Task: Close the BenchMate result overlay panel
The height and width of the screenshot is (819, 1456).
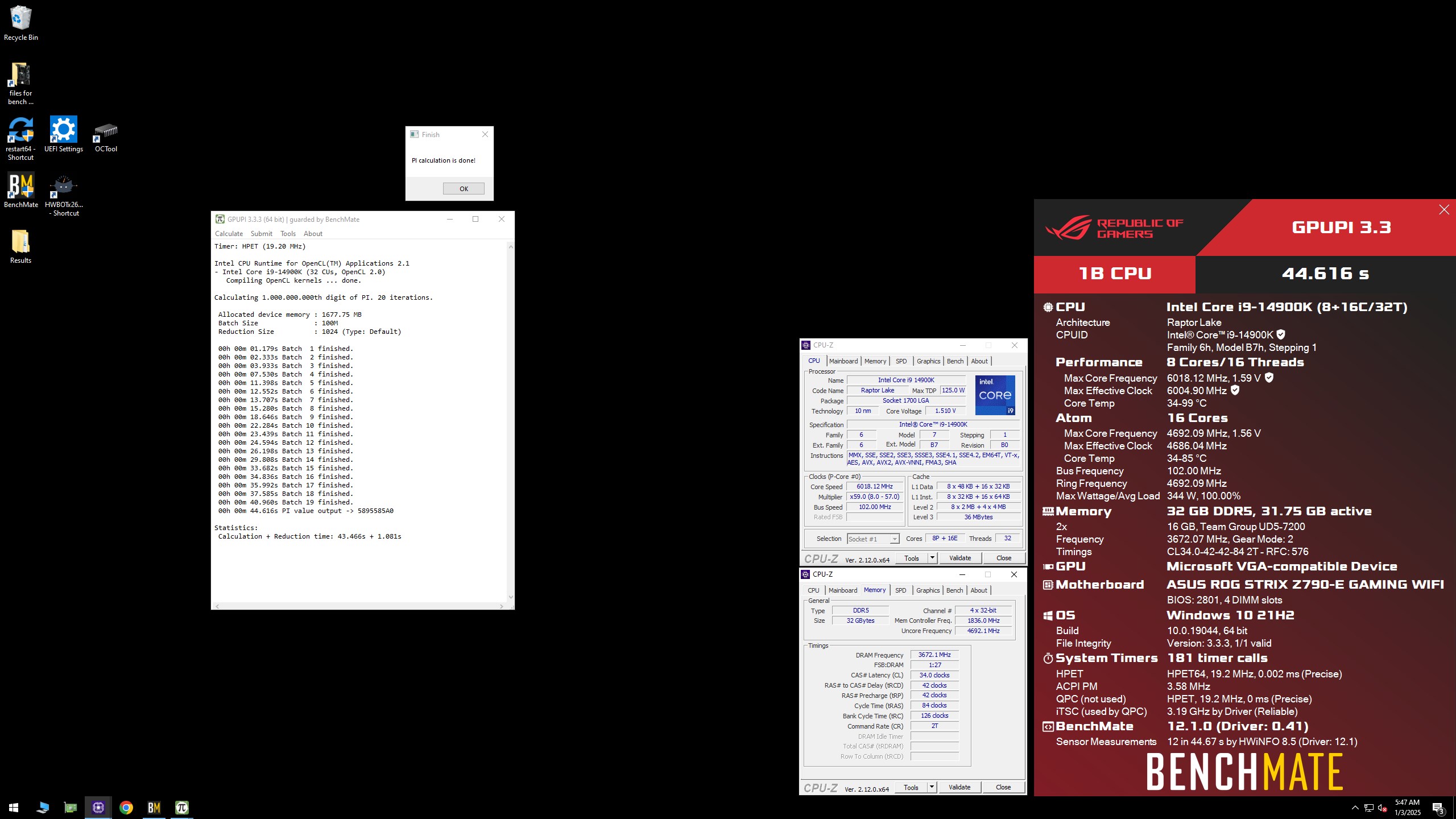Action: (x=1444, y=210)
